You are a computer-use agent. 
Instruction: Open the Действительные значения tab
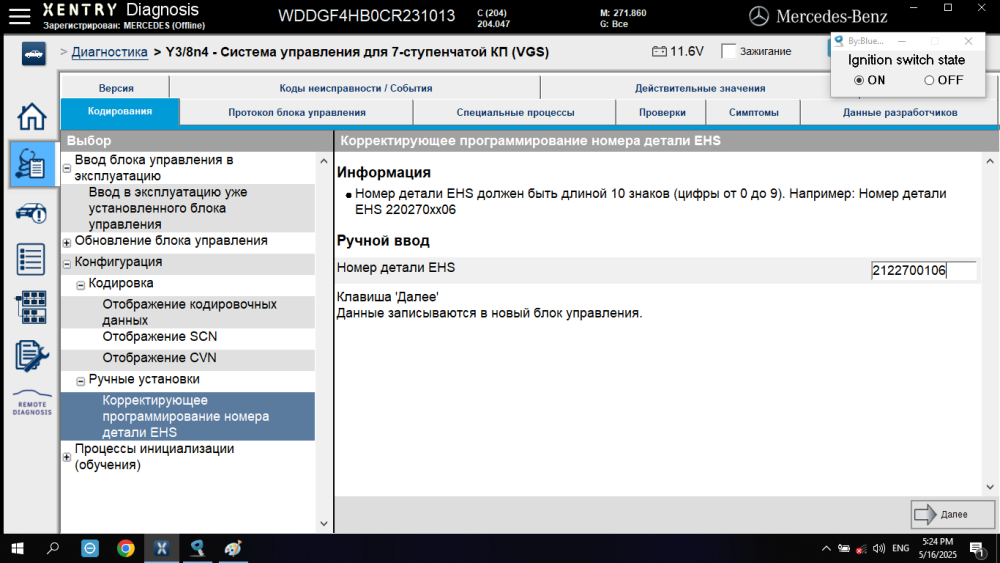pyautogui.click(x=700, y=88)
